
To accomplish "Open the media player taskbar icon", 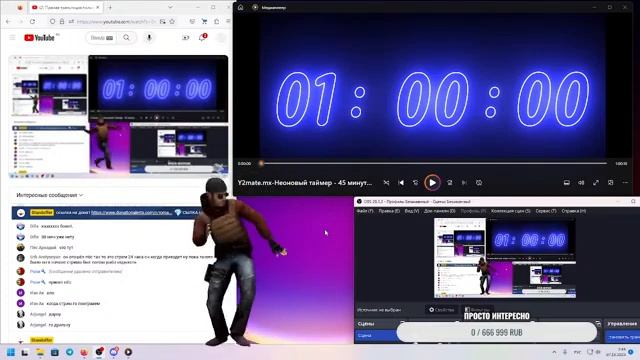I will coord(128,352).
